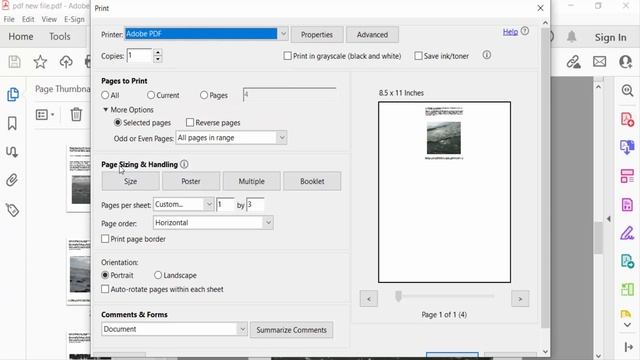The height and width of the screenshot is (360, 640).
Task: Select the All pages radio button
Action: tap(105, 95)
